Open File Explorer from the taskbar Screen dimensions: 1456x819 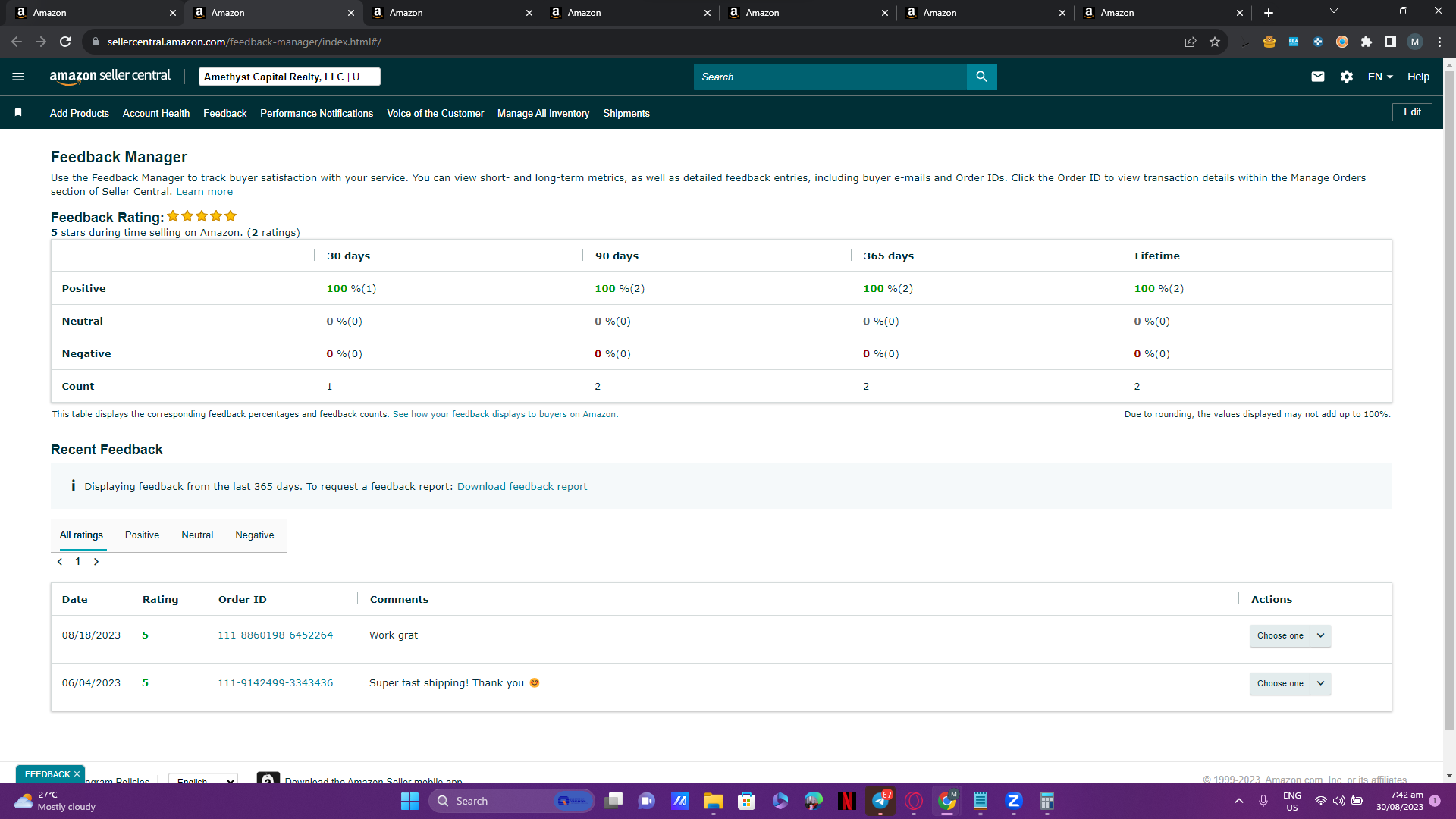click(x=714, y=801)
